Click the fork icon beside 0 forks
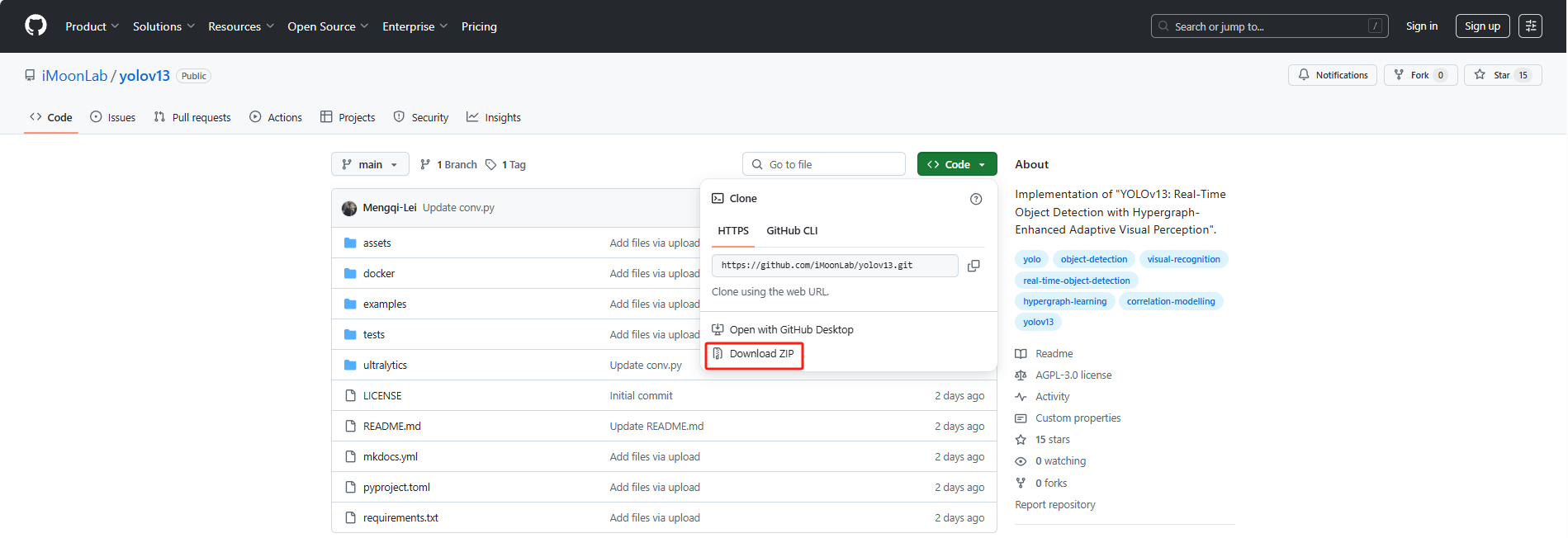 click(x=1021, y=483)
